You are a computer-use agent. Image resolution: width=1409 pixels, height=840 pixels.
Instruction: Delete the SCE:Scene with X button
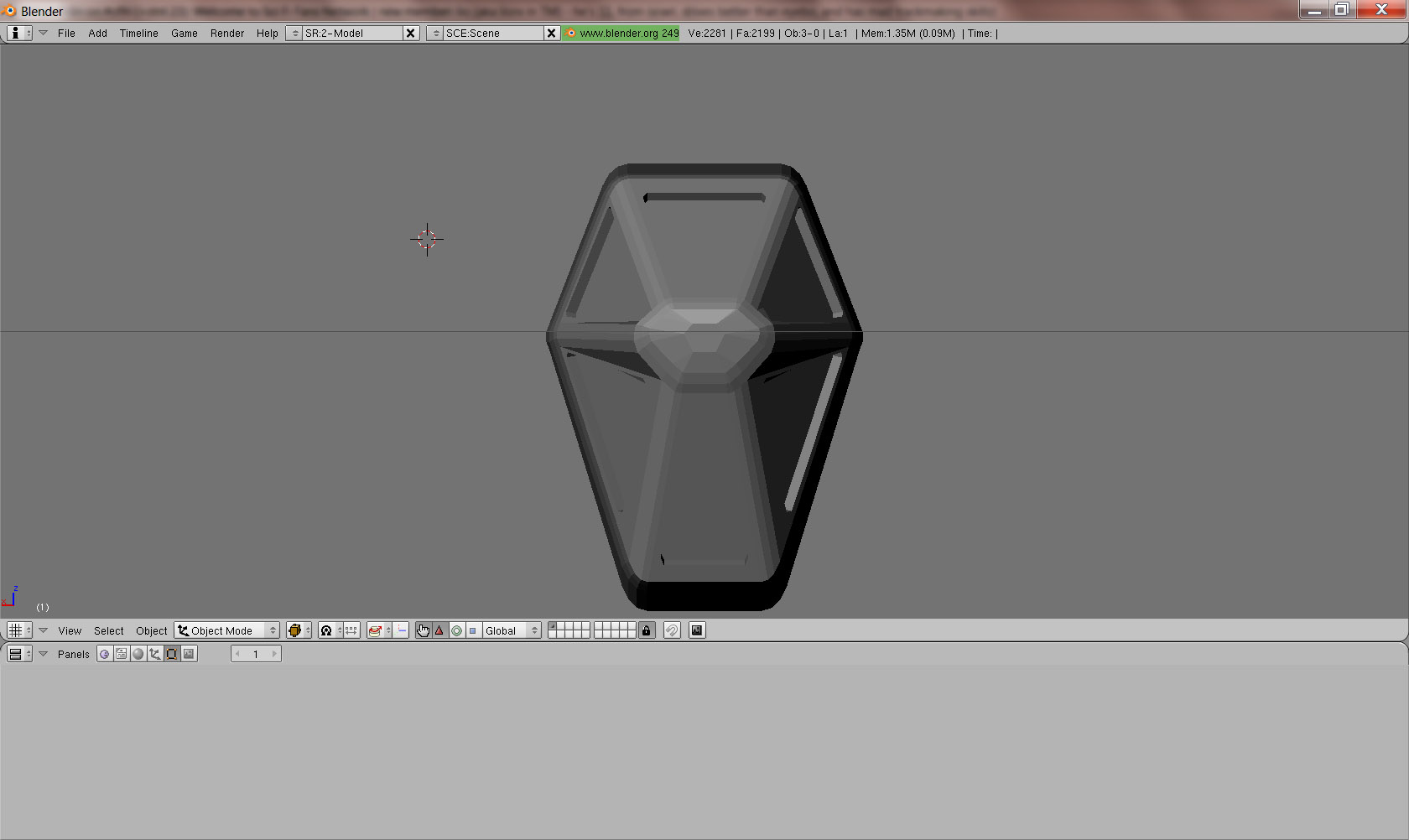551,34
